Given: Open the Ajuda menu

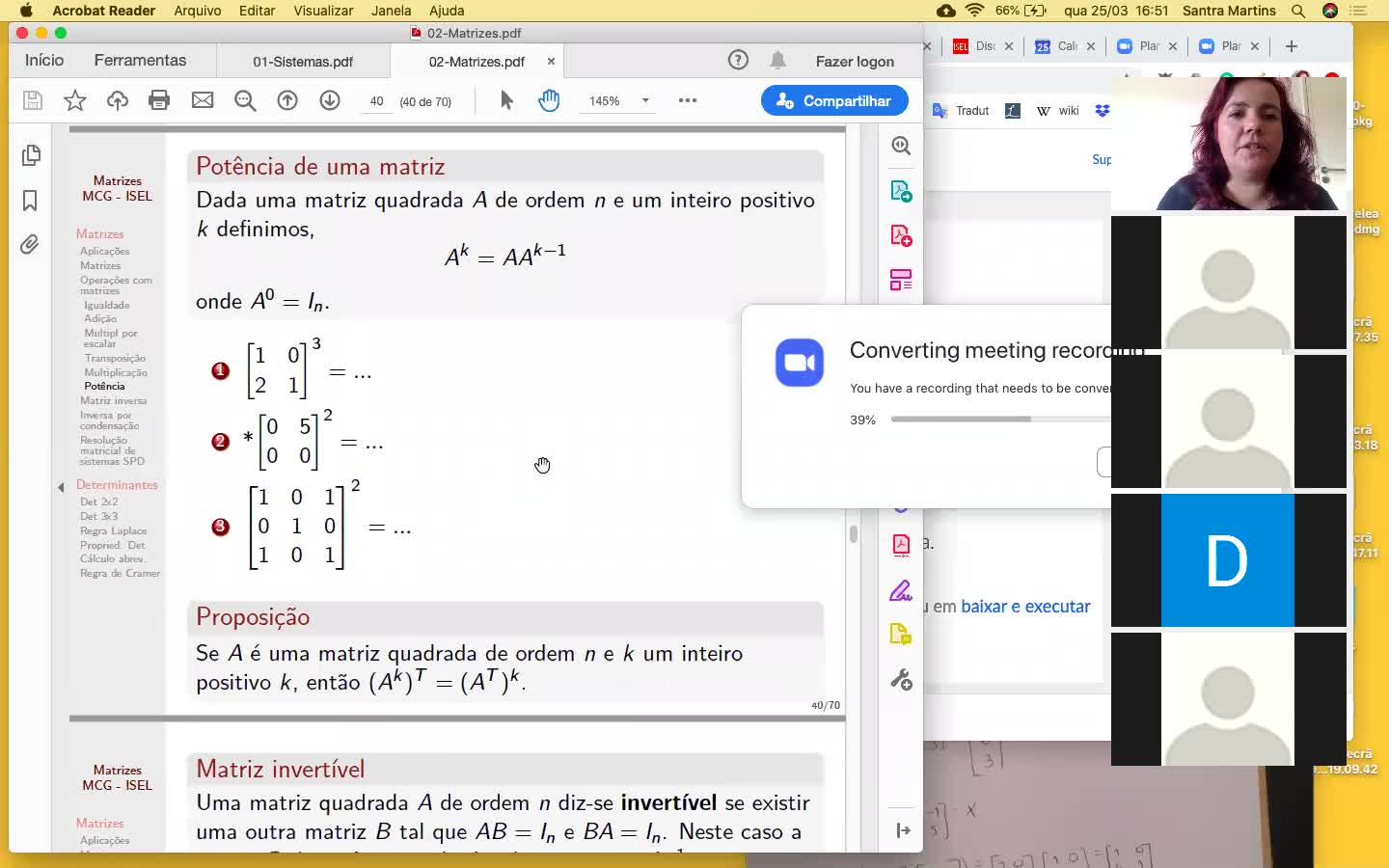Looking at the screenshot, I should point(447,11).
